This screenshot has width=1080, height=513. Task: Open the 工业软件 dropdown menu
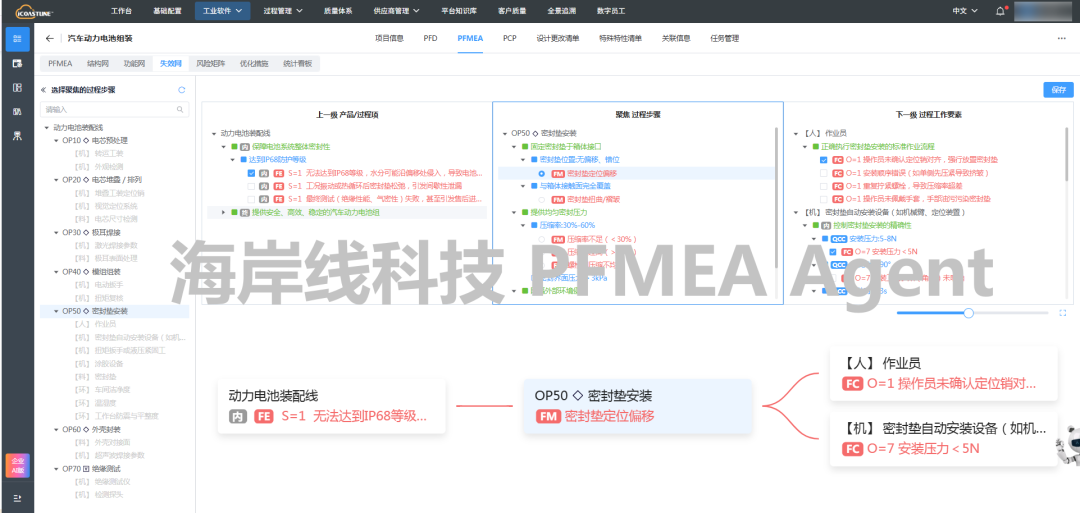click(x=222, y=11)
